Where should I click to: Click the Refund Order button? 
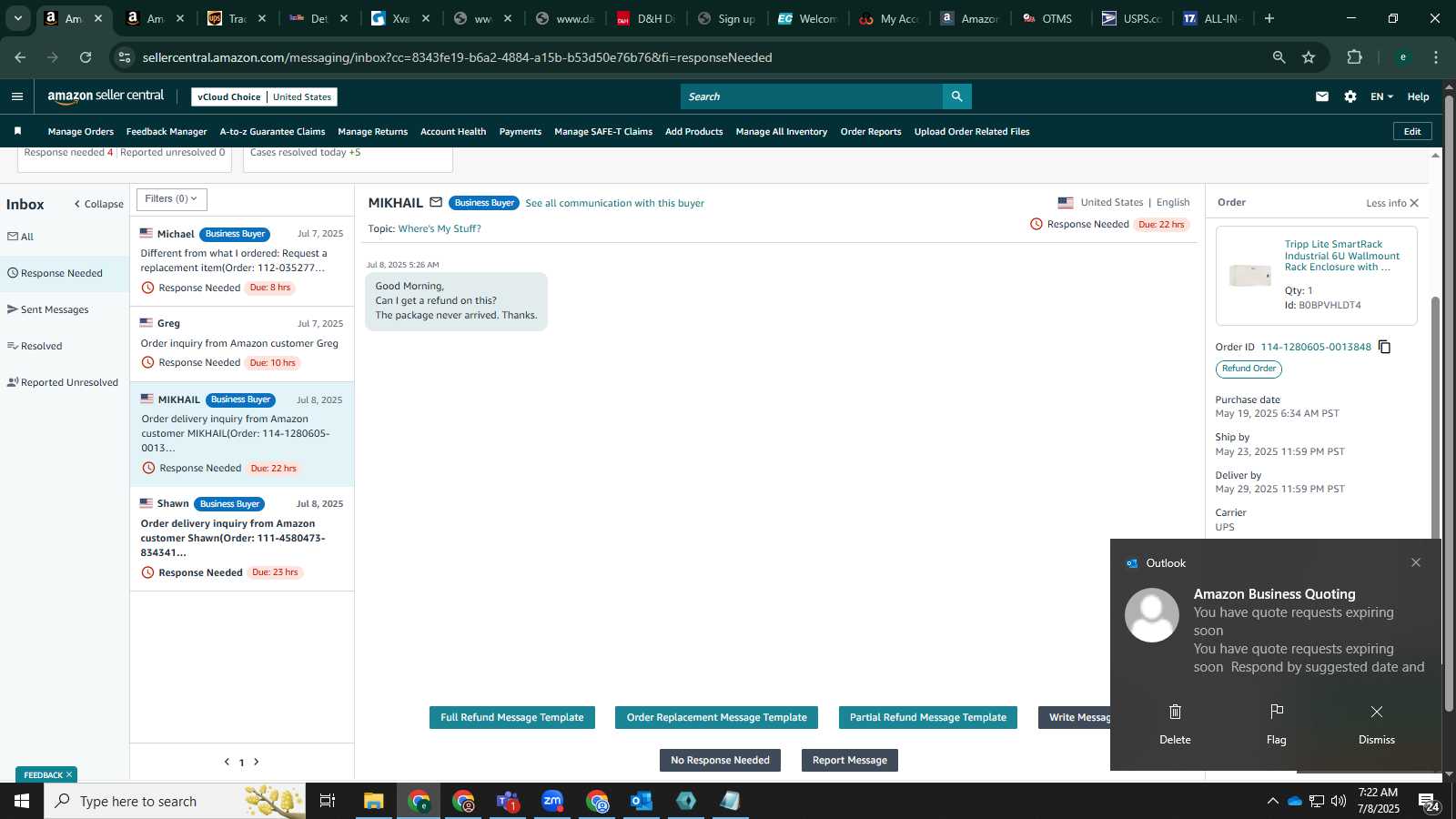point(1249,369)
